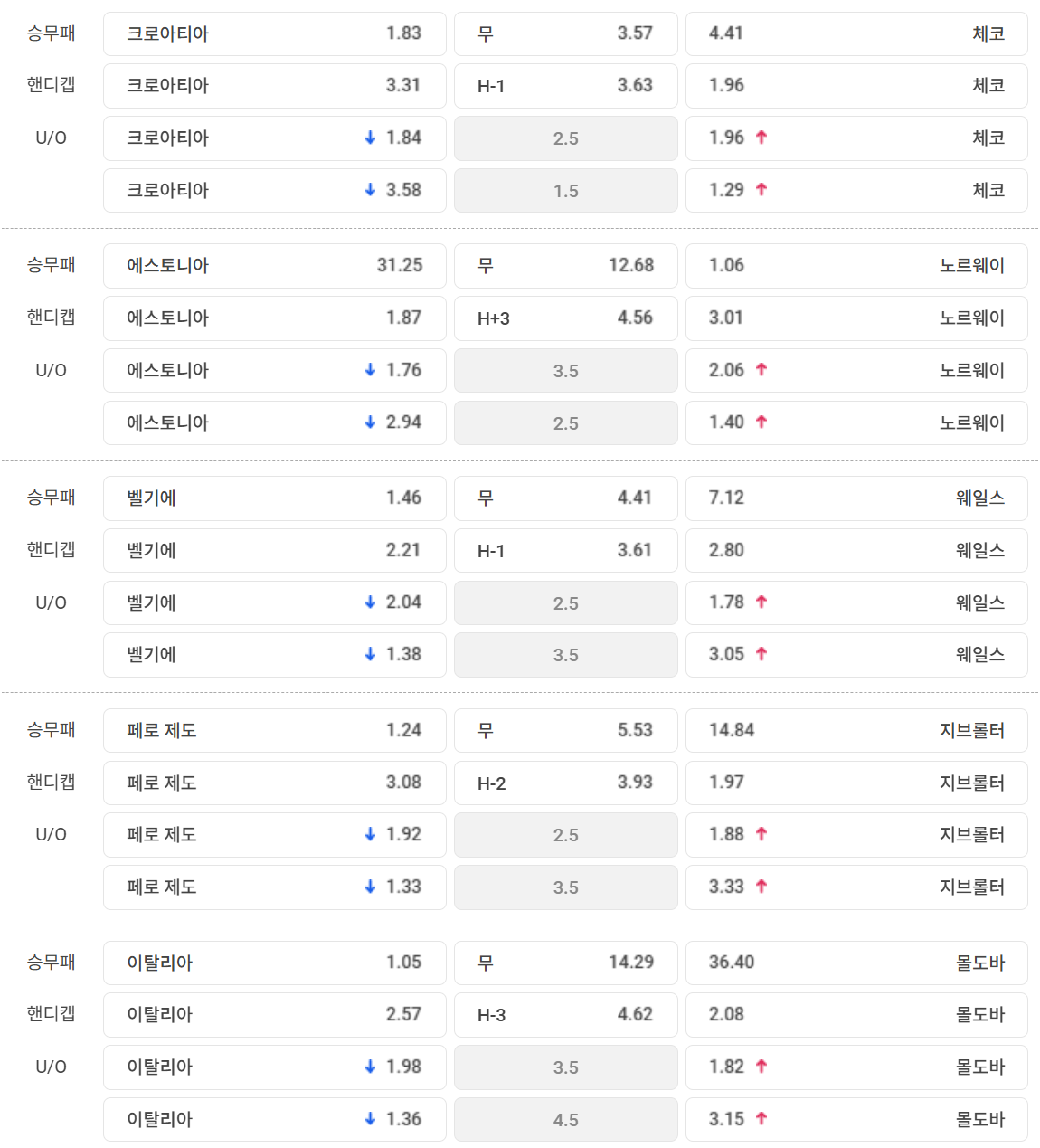Select 벨기에 handicap odds 2.21
Screen dimensions: 1040x1148
coord(275,550)
